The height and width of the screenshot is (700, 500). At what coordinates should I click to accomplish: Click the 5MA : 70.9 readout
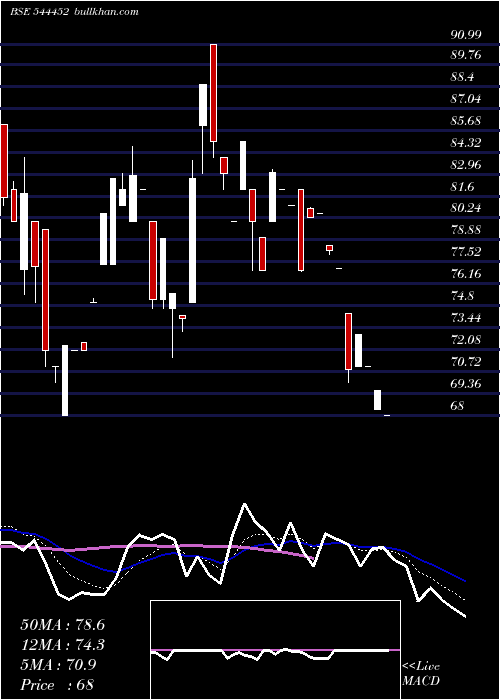pyautogui.click(x=58, y=665)
